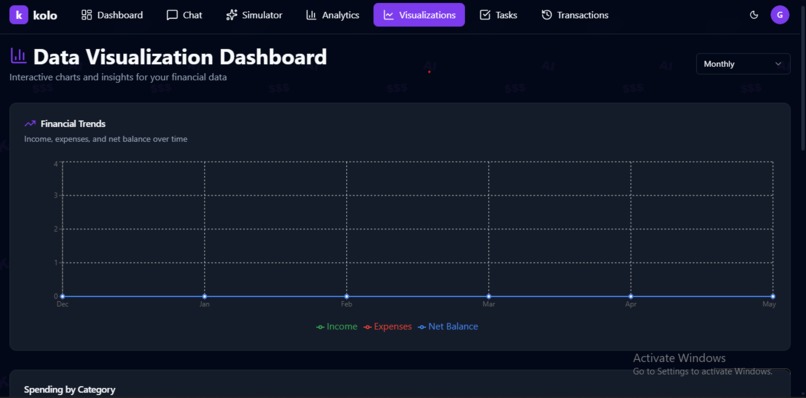Open the Dashboard tab
The height and width of the screenshot is (398, 806).
click(112, 15)
